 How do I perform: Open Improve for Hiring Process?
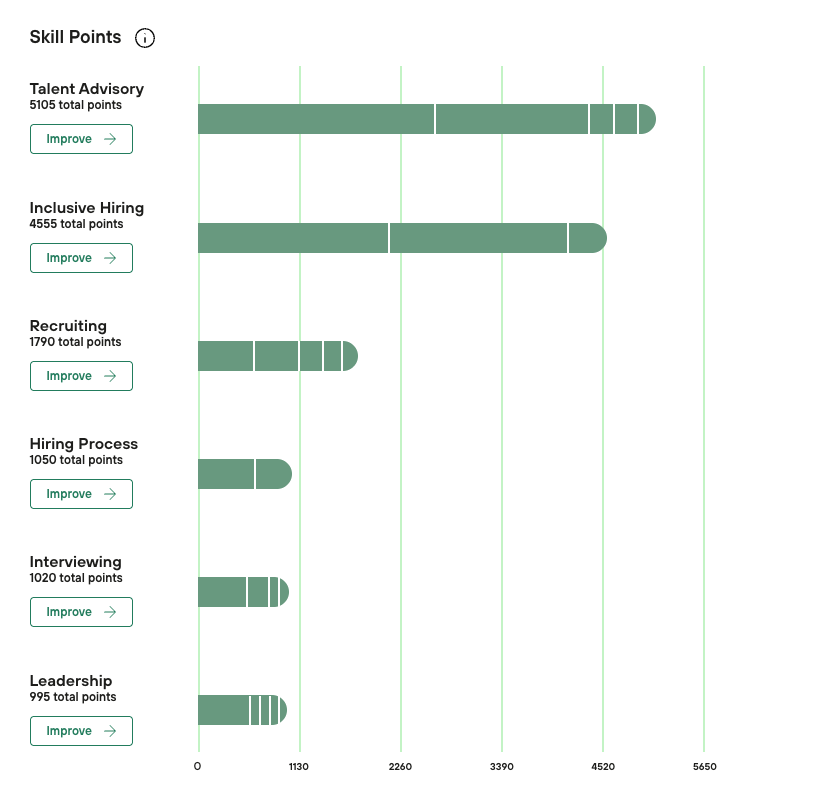coord(81,494)
